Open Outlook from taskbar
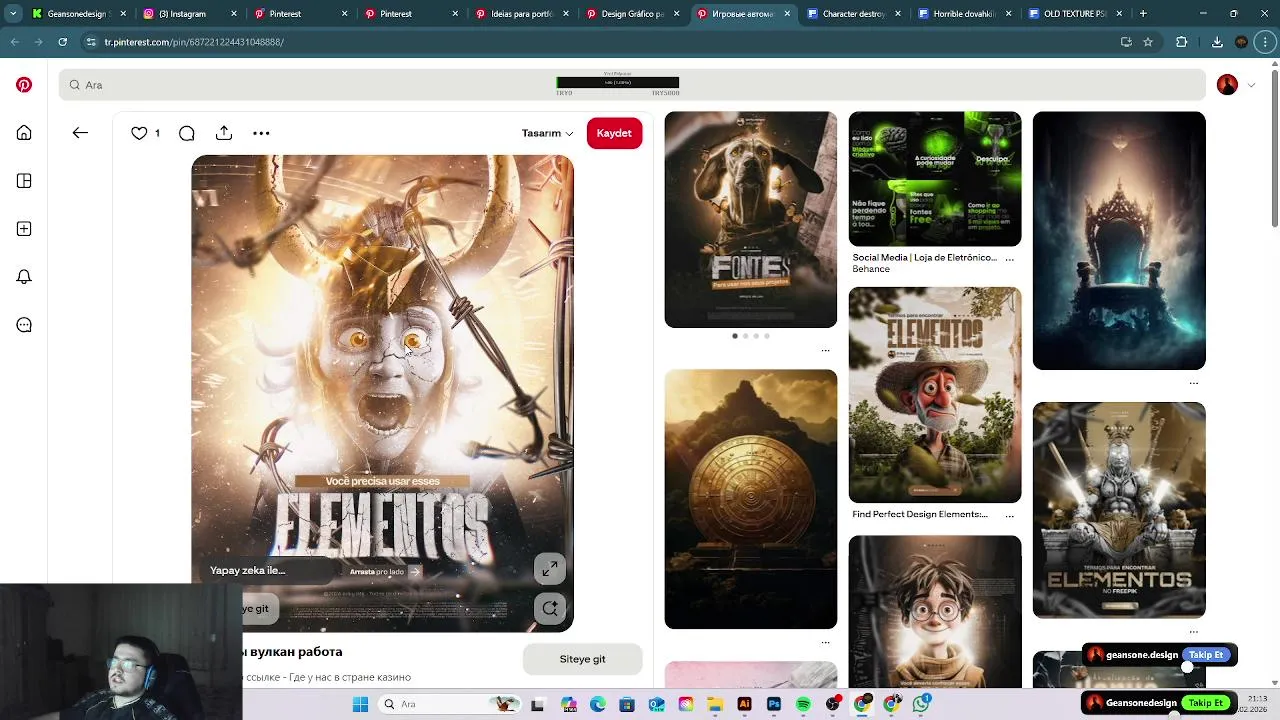Image resolution: width=1280 pixels, height=720 pixels. tap(656, 704)
